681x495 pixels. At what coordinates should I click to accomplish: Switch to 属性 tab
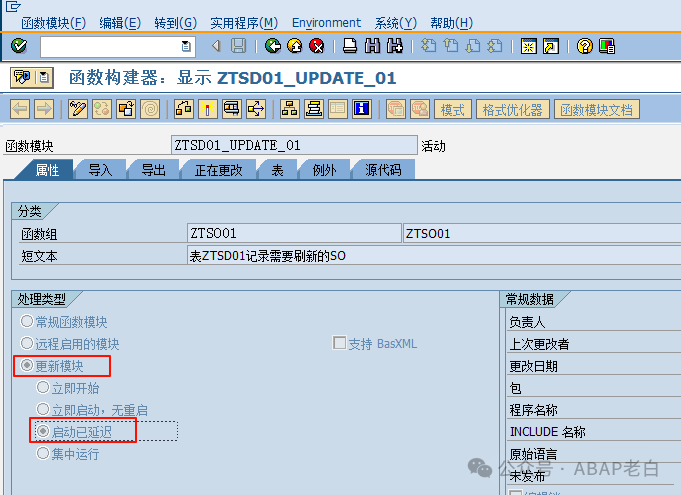click(47, 170)
